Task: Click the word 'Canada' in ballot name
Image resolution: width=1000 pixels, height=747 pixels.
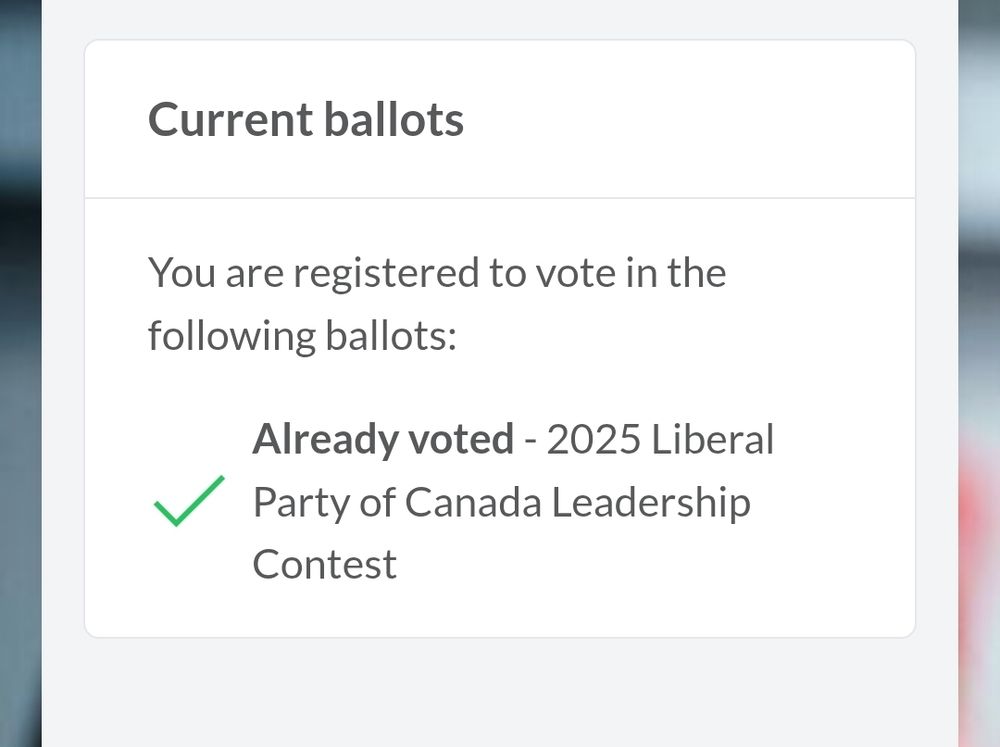Action: tap(473, 502)
